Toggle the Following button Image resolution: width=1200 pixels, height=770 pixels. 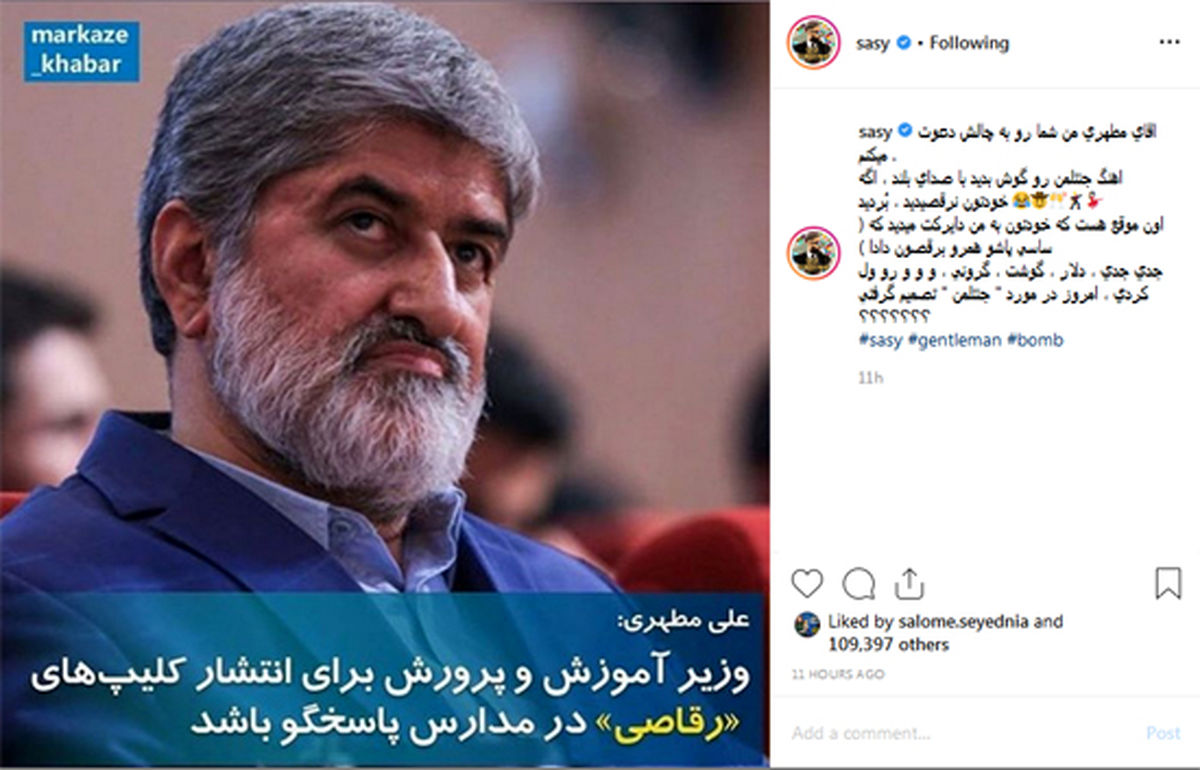(x=969, y=43)
